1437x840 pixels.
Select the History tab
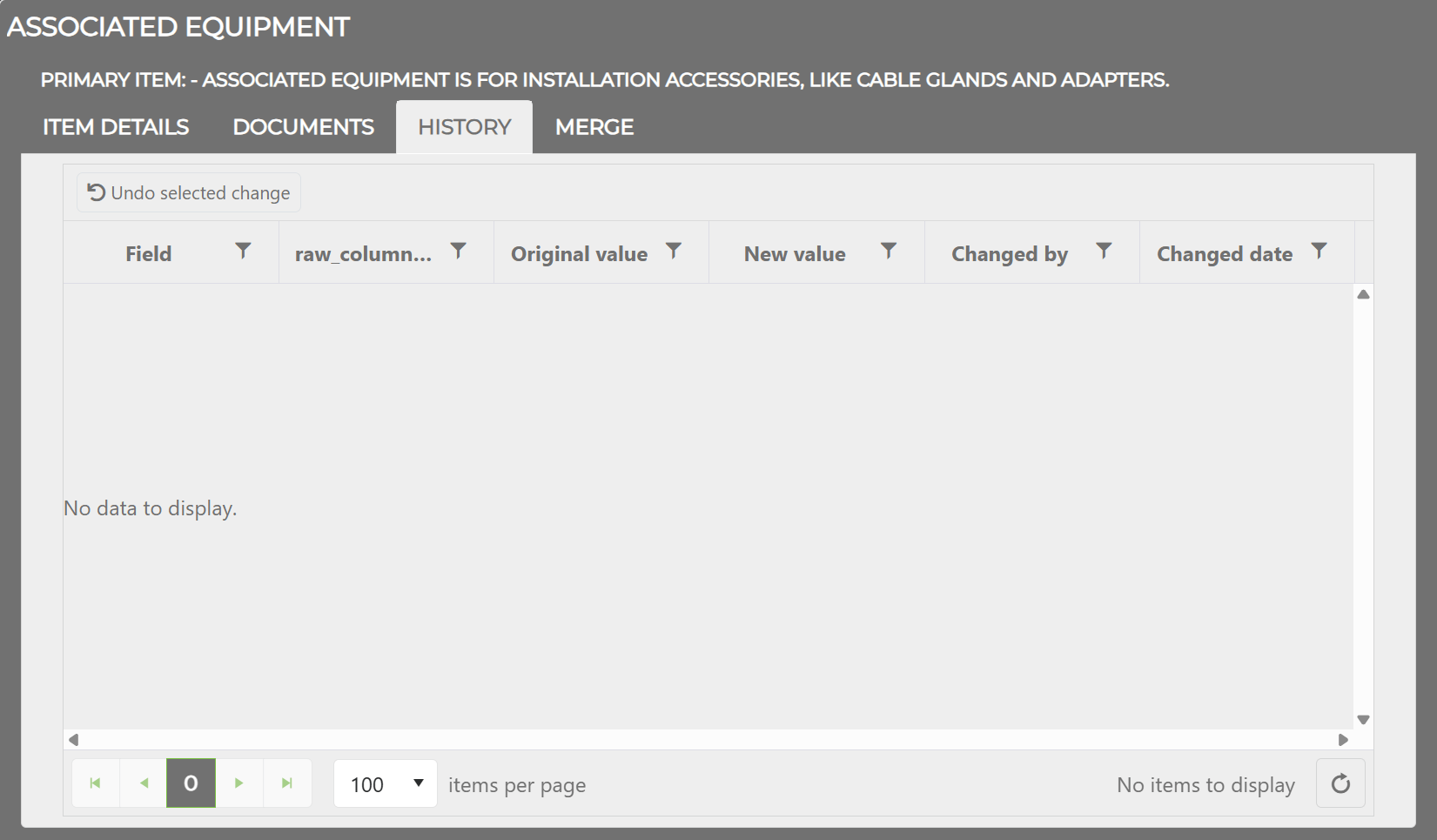pyautogui.click(x=465, y=127)
